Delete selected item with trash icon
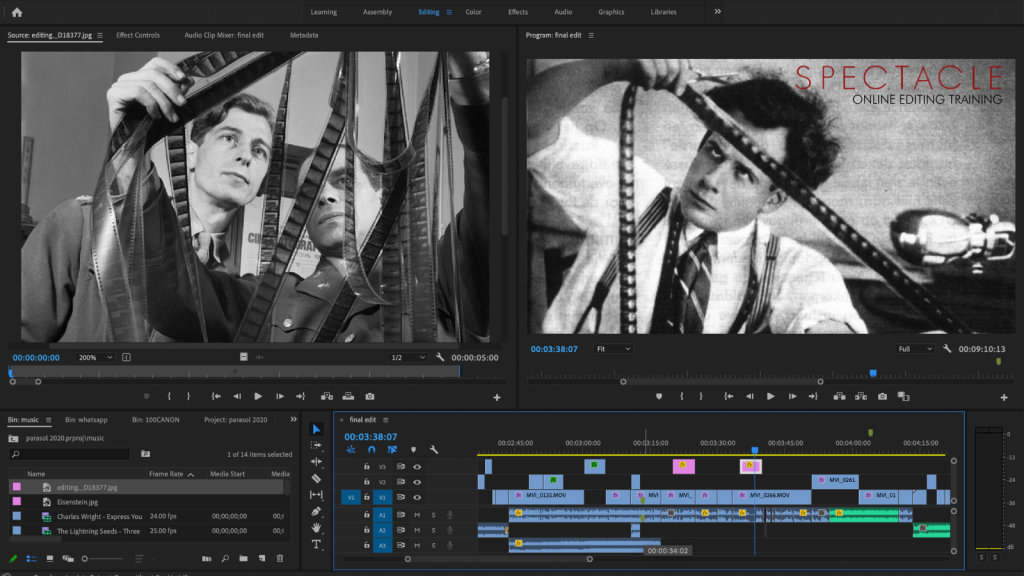The width and height of the screenshot is (1024, 576). click(280, 558)
